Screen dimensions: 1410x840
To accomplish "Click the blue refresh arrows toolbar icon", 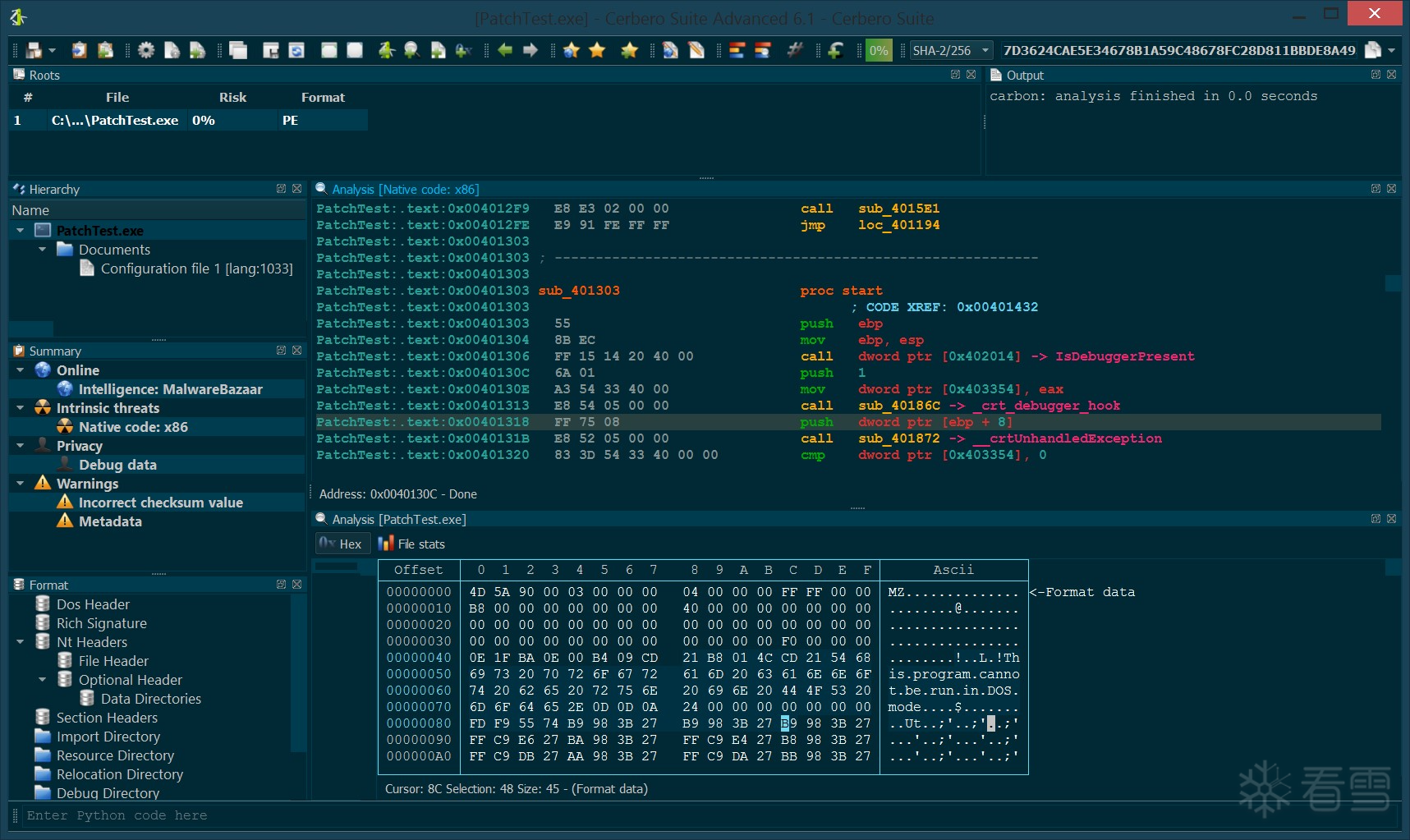I will [296, 50].
